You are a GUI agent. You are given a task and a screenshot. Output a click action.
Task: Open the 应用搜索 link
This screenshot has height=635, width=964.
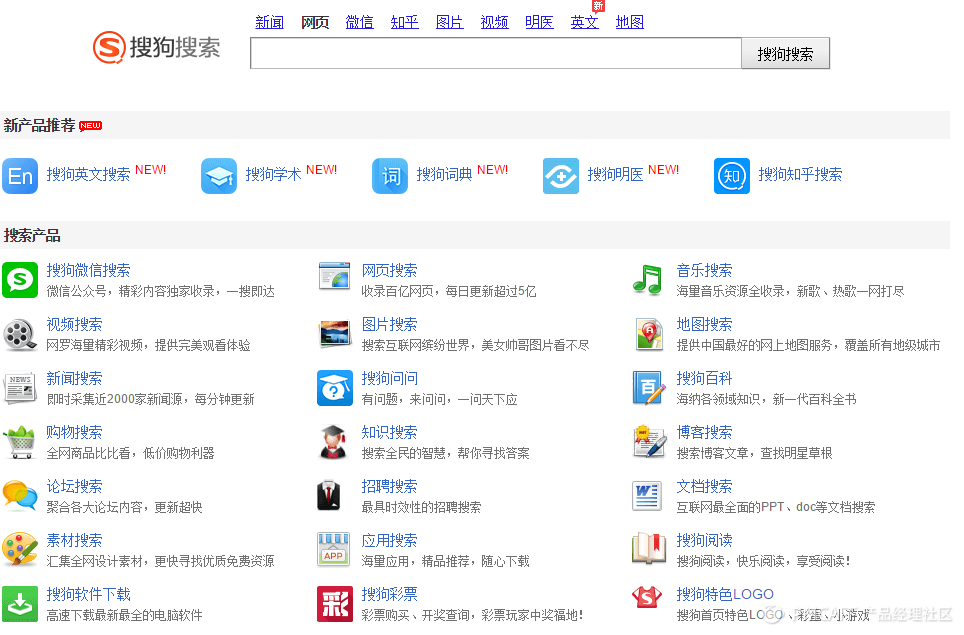click(389, 541)
